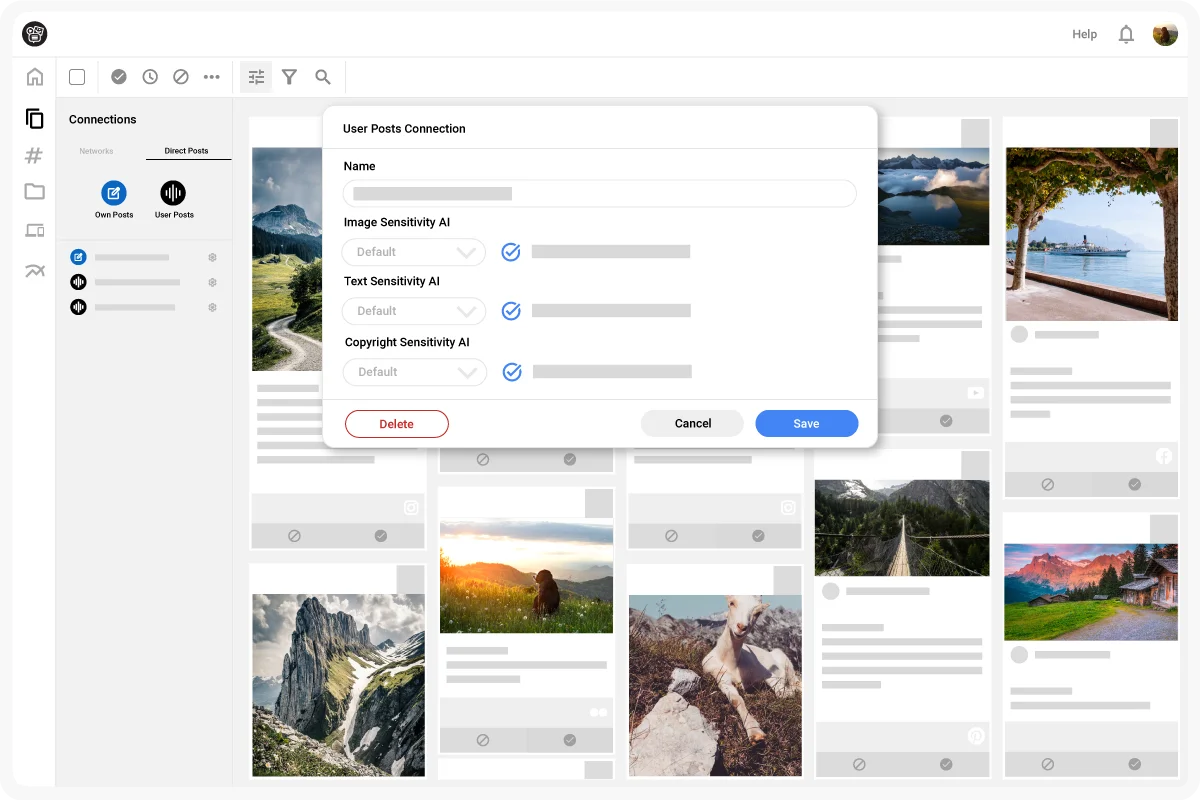The width and height of the screenshot is (1200, 800).
Task: Toggle the Copyright Sensitivity AI checkmark
Action: coord(512,371)
